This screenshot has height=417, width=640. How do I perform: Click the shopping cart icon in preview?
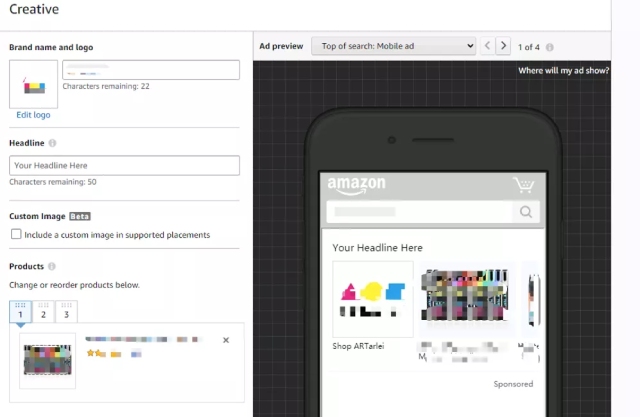[522, 185]
